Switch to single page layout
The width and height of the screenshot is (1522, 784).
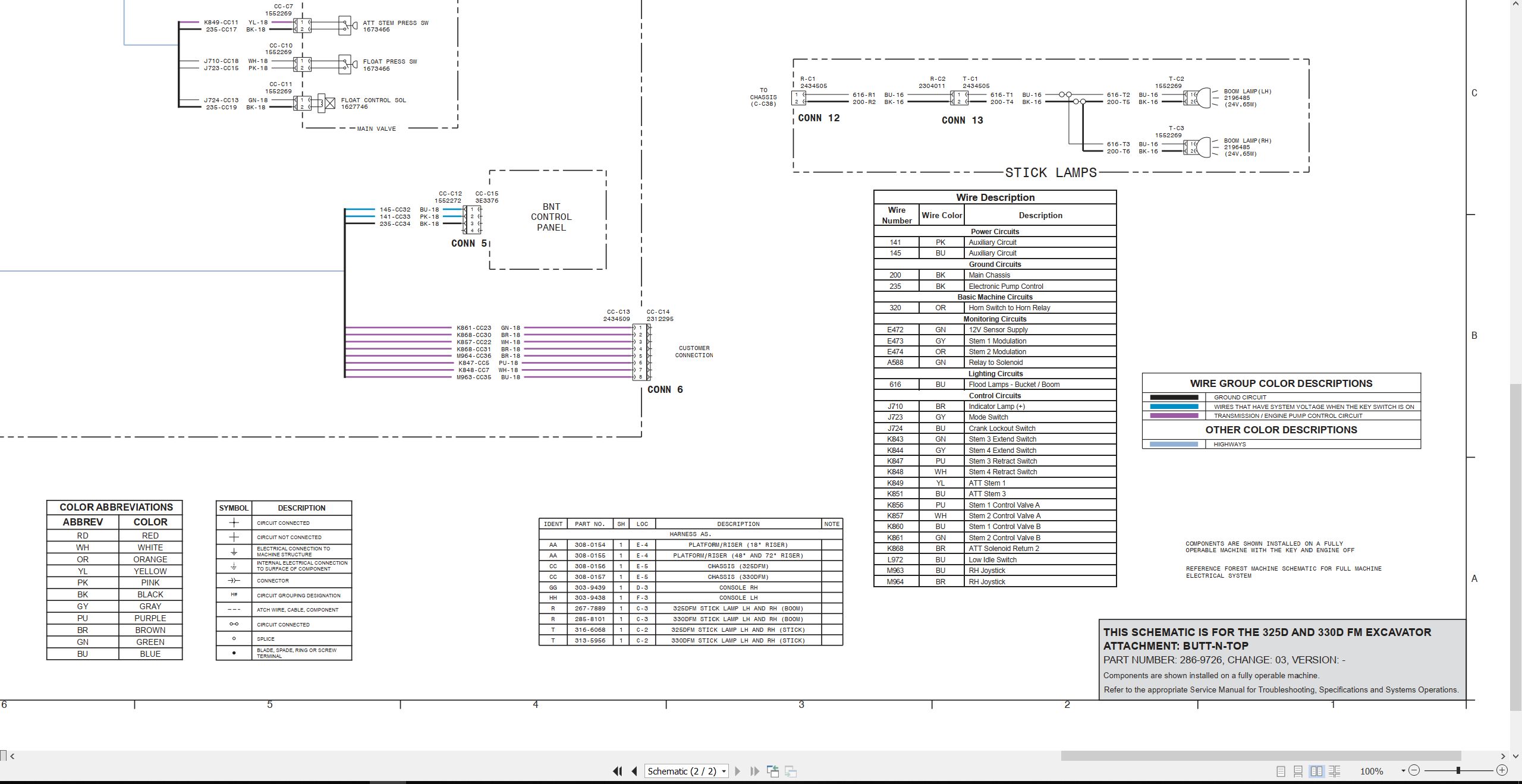(1281, 771)
